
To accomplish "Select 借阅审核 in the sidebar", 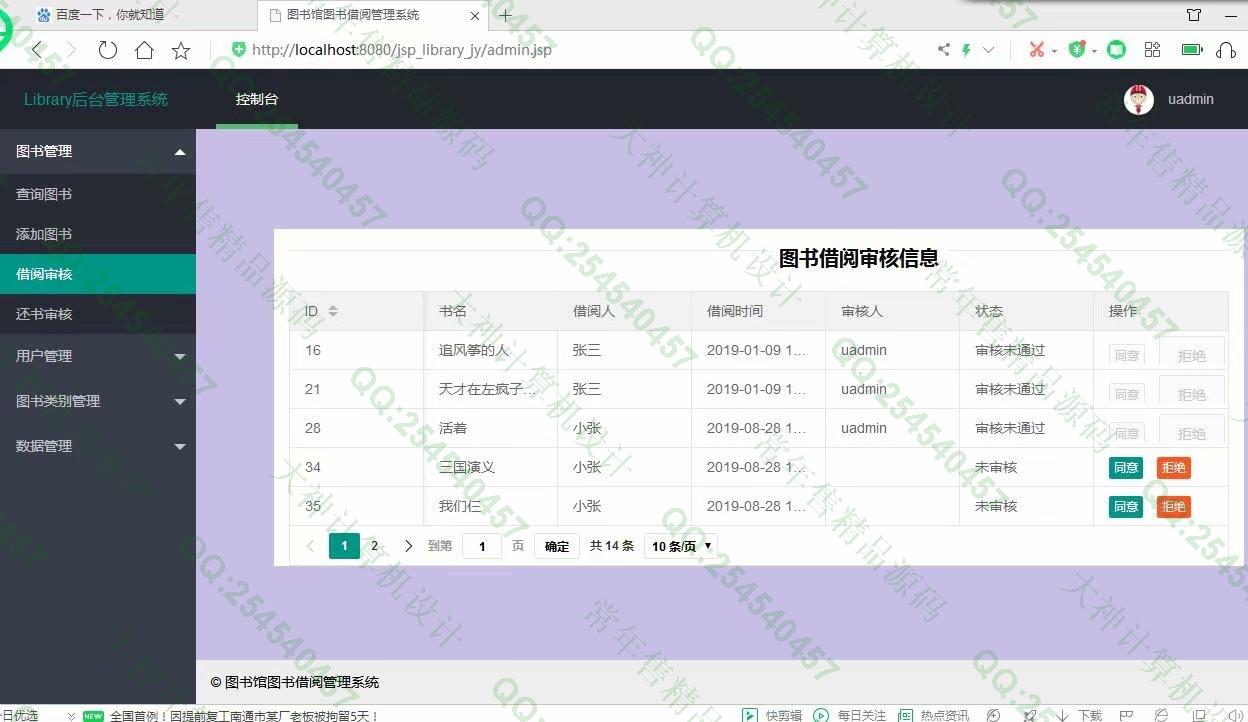I will (98, 274).
